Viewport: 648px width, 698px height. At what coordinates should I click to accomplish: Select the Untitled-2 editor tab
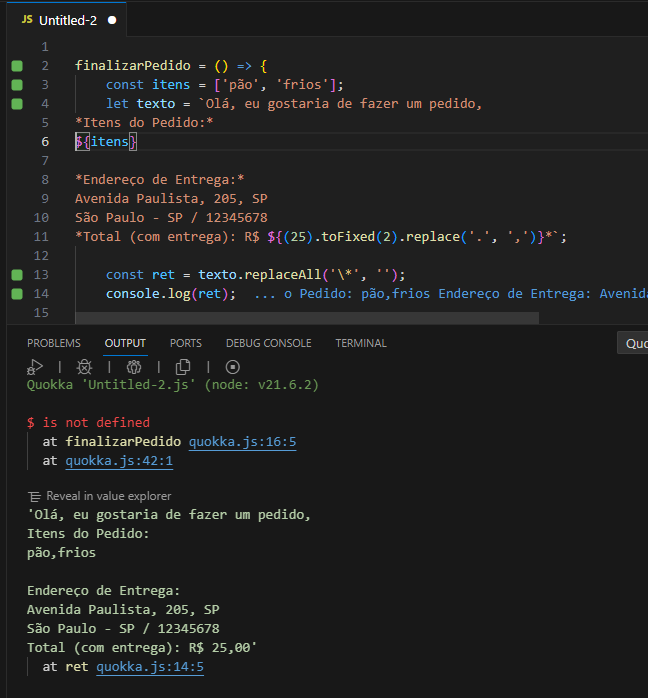click(x=66, y=20)
